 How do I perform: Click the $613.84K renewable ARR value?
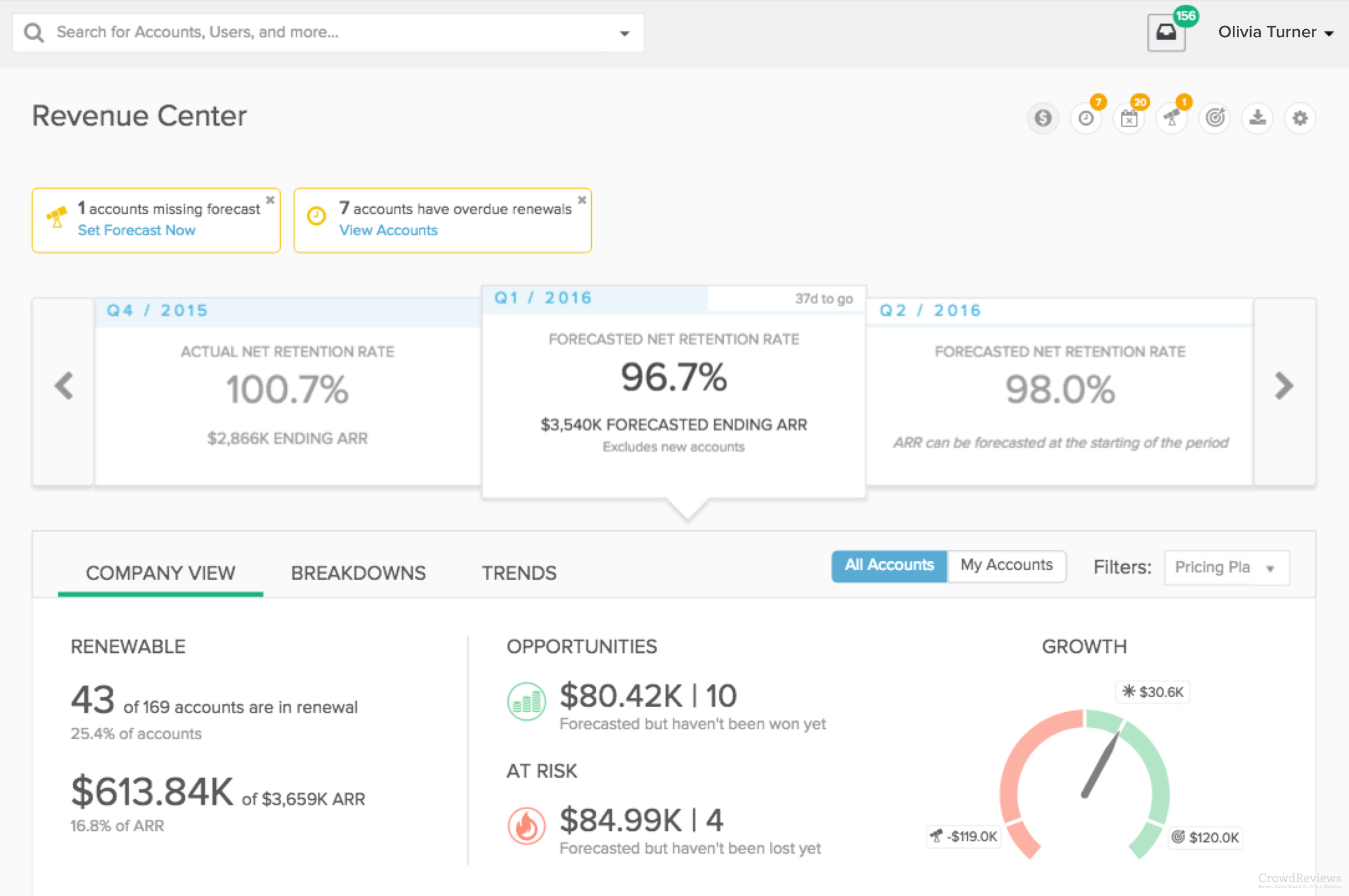click(152, 792)
